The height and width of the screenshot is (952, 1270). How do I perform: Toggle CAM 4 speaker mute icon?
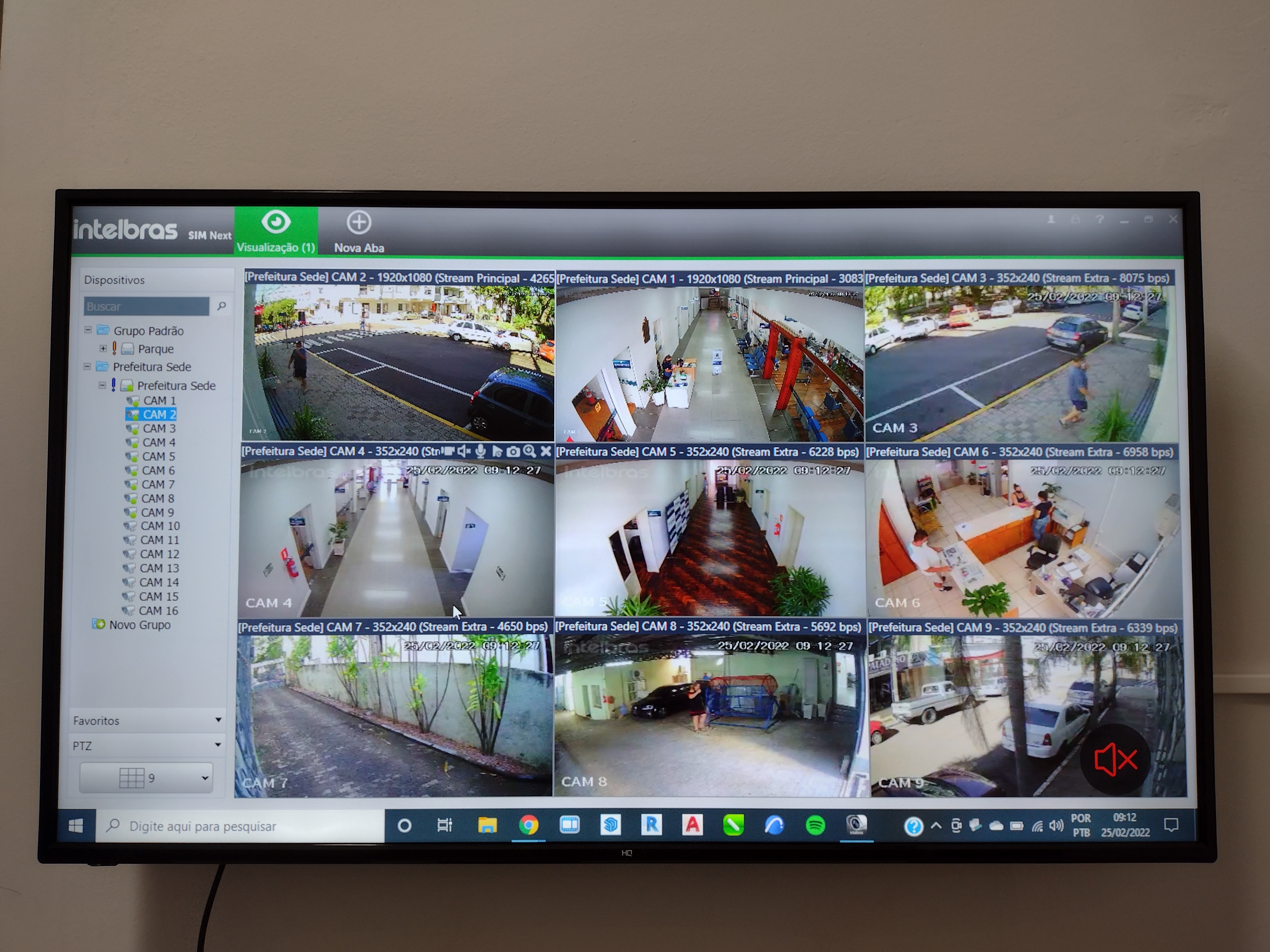tap(464, 451)
